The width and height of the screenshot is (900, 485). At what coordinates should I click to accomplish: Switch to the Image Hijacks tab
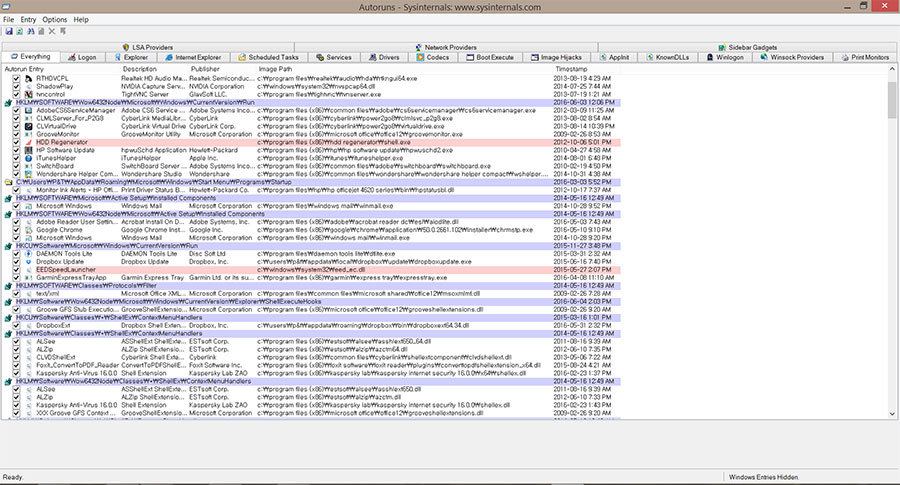coord(556,57)
